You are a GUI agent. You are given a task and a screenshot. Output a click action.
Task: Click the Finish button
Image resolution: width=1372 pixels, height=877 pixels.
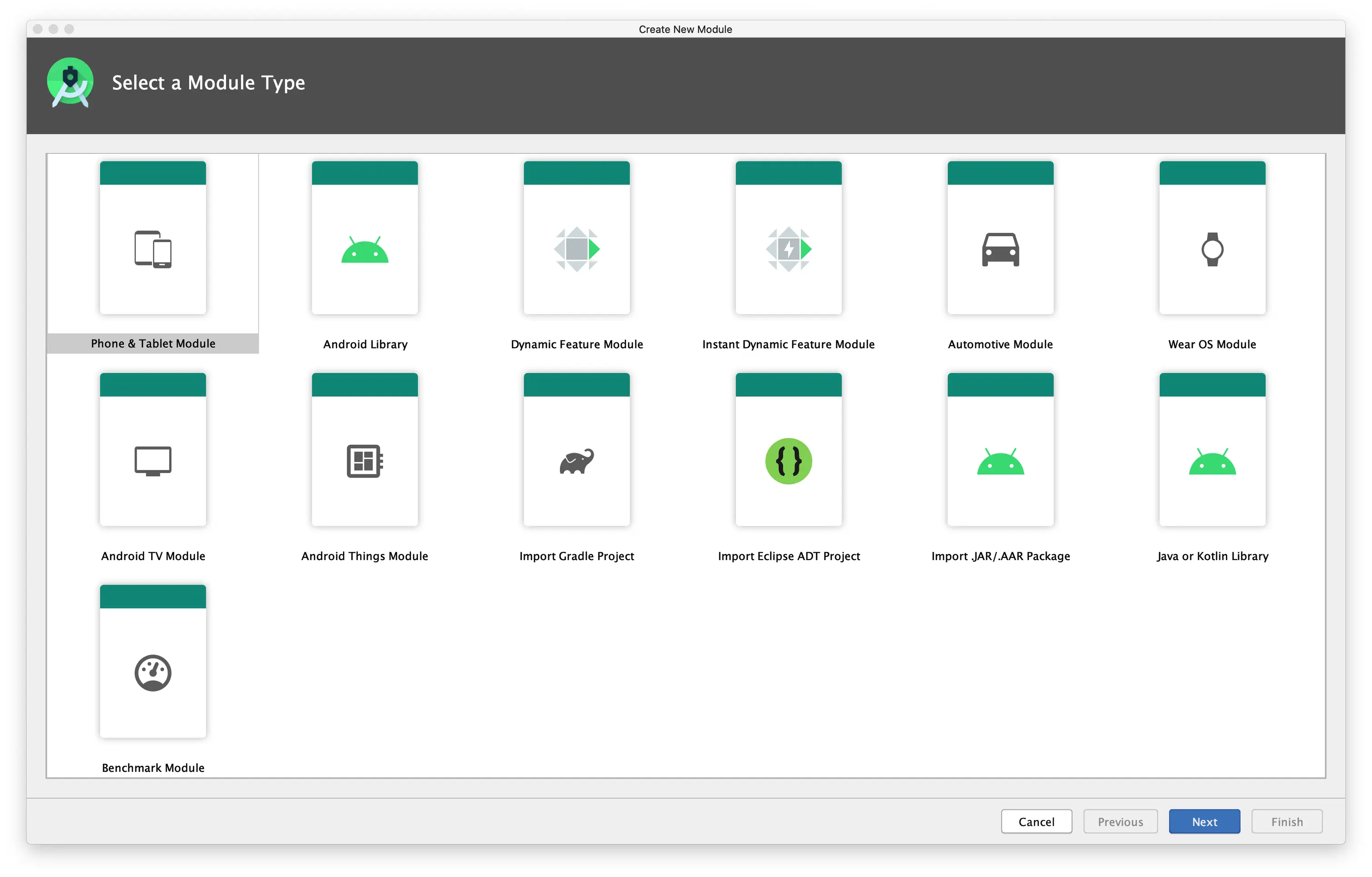(x=1287, y=822)
